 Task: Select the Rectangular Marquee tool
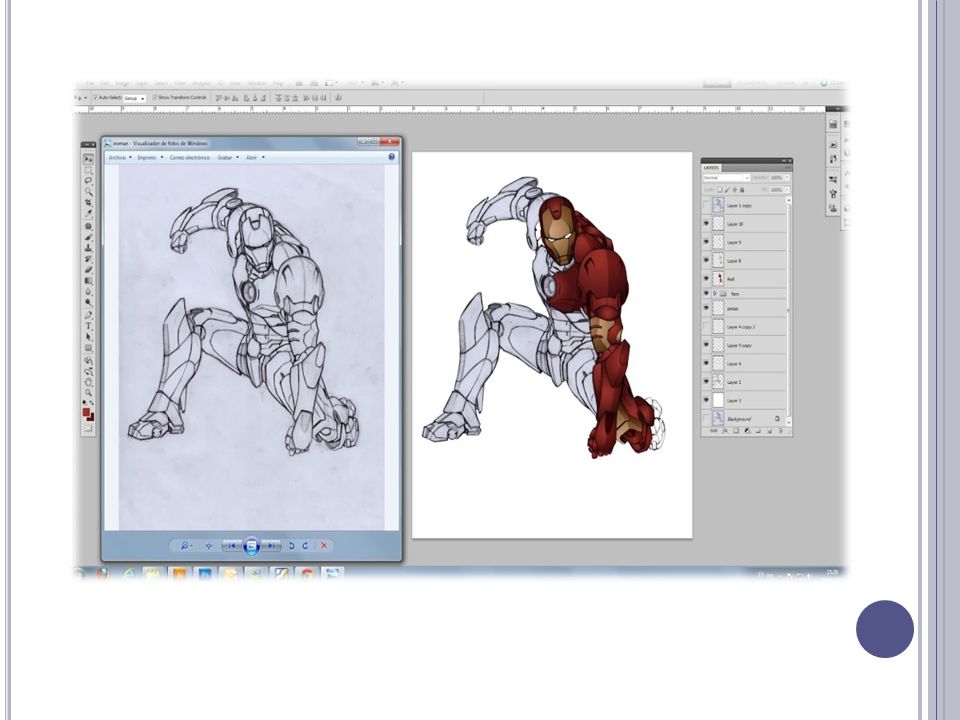(x=88, y=170)
